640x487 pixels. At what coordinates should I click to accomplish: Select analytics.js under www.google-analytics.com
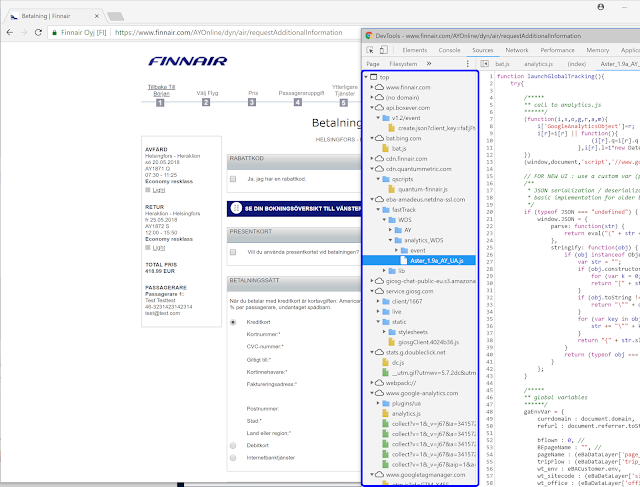pyautogui.click(x=406, y=414)
